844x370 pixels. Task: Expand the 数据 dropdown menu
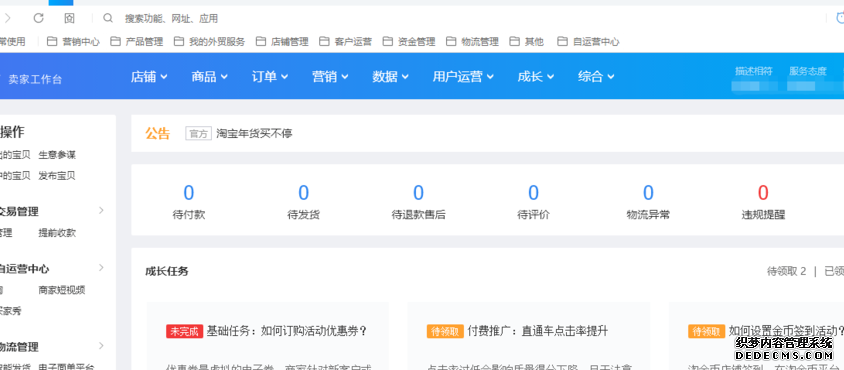click(390, 76)
